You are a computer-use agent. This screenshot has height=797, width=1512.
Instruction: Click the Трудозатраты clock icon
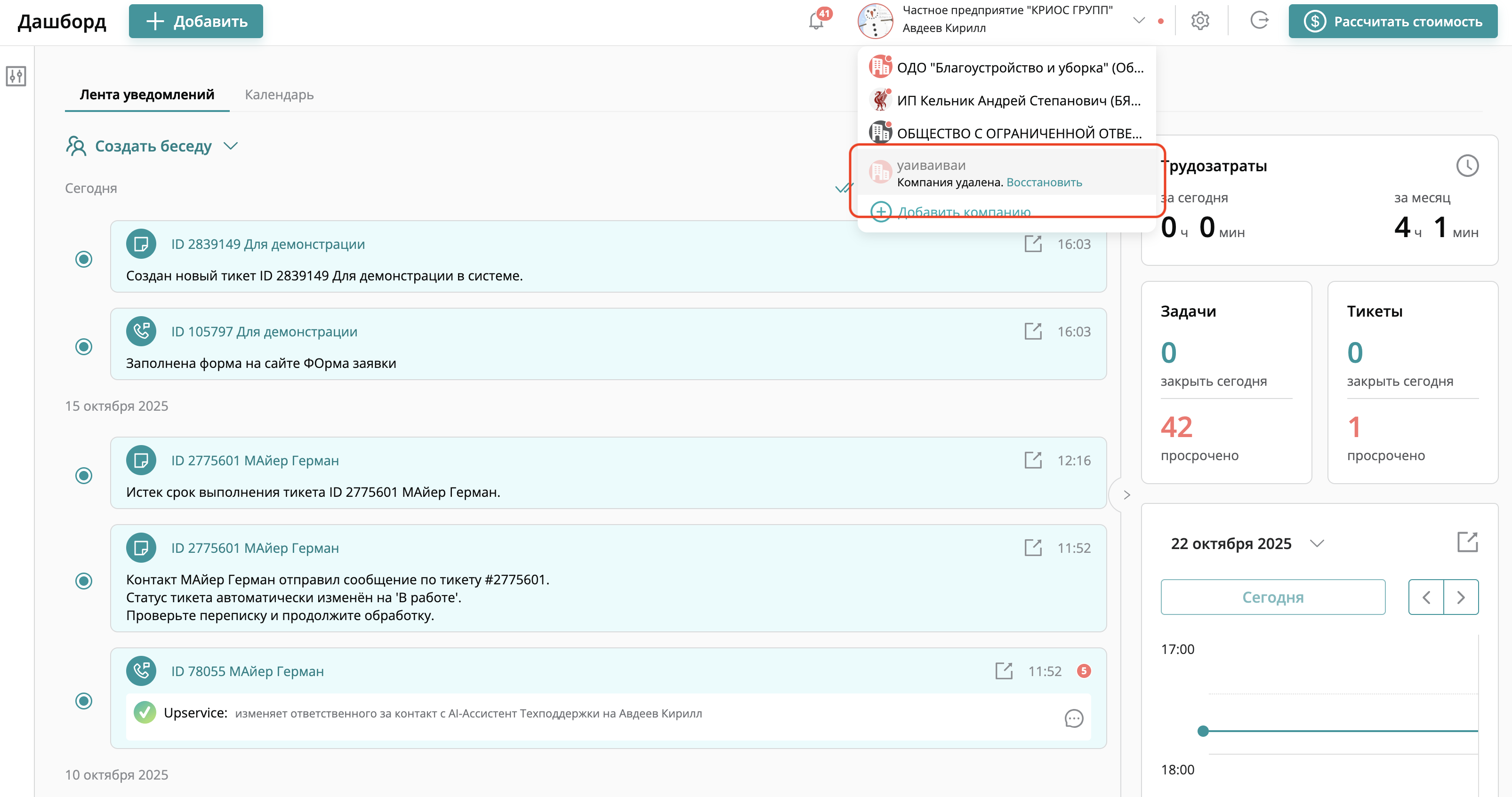tap(1467, 166)
